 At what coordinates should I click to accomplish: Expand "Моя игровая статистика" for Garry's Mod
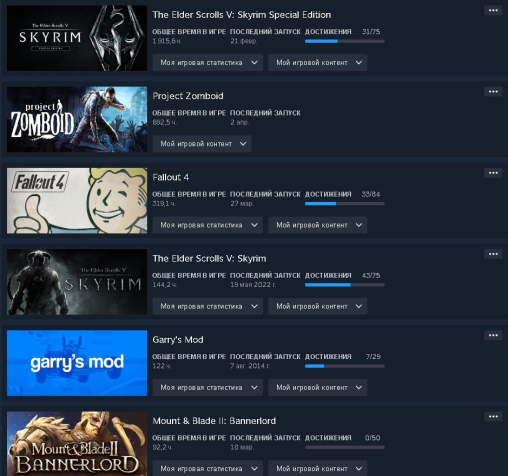point(208,387)
